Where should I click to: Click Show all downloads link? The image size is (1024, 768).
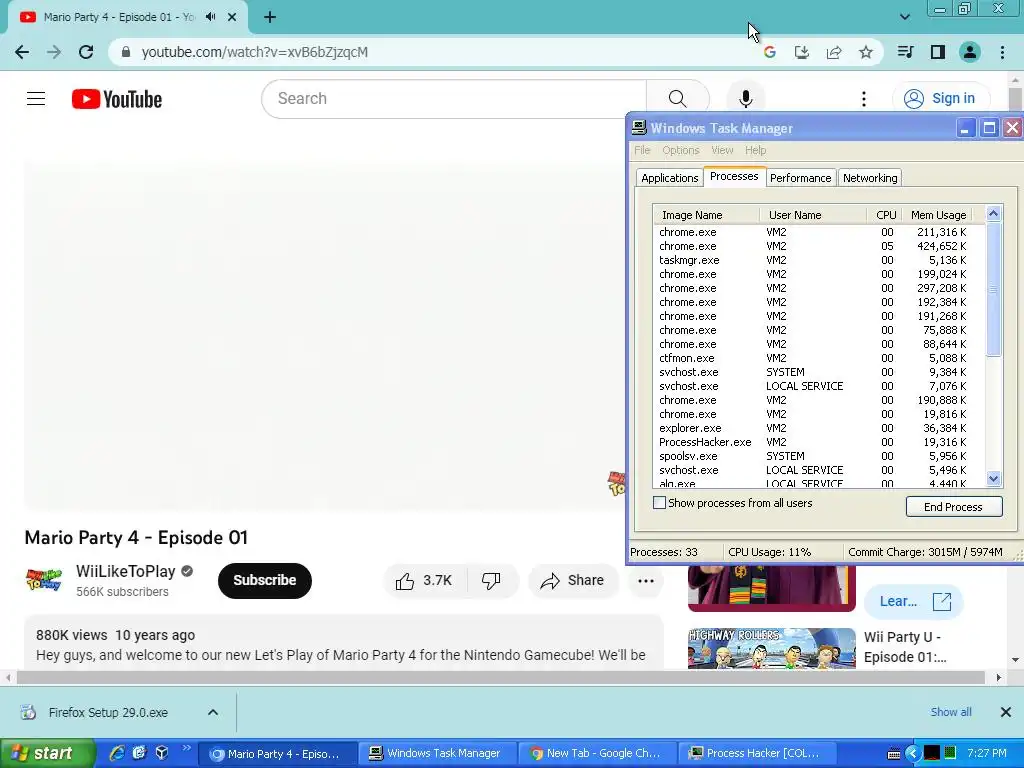951,712
